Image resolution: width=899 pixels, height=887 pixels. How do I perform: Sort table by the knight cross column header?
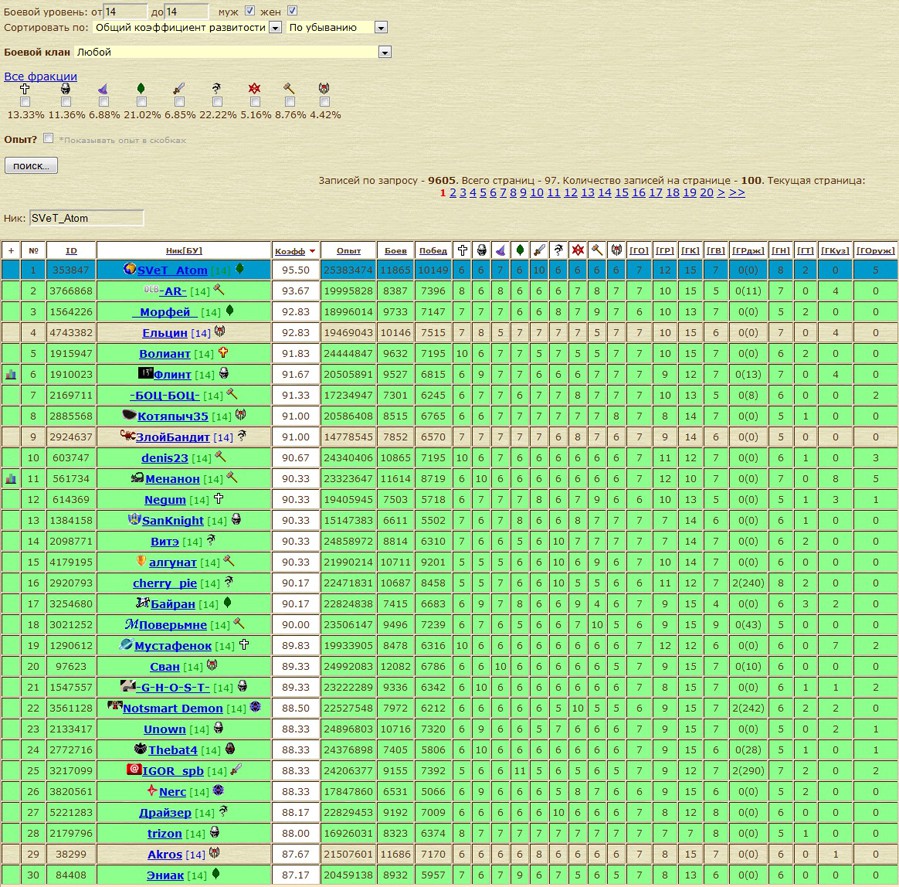pyautogui.click(x=462, y=250)
